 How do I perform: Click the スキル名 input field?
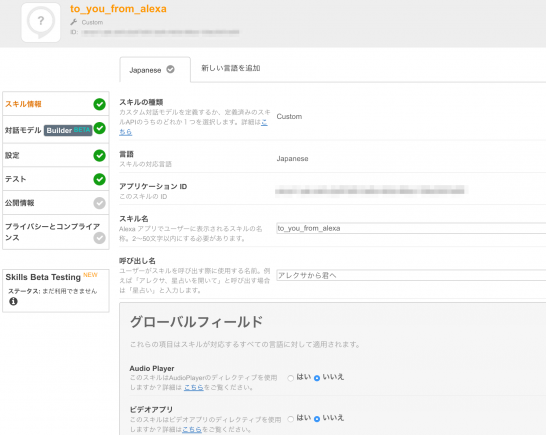click(411, 228)
